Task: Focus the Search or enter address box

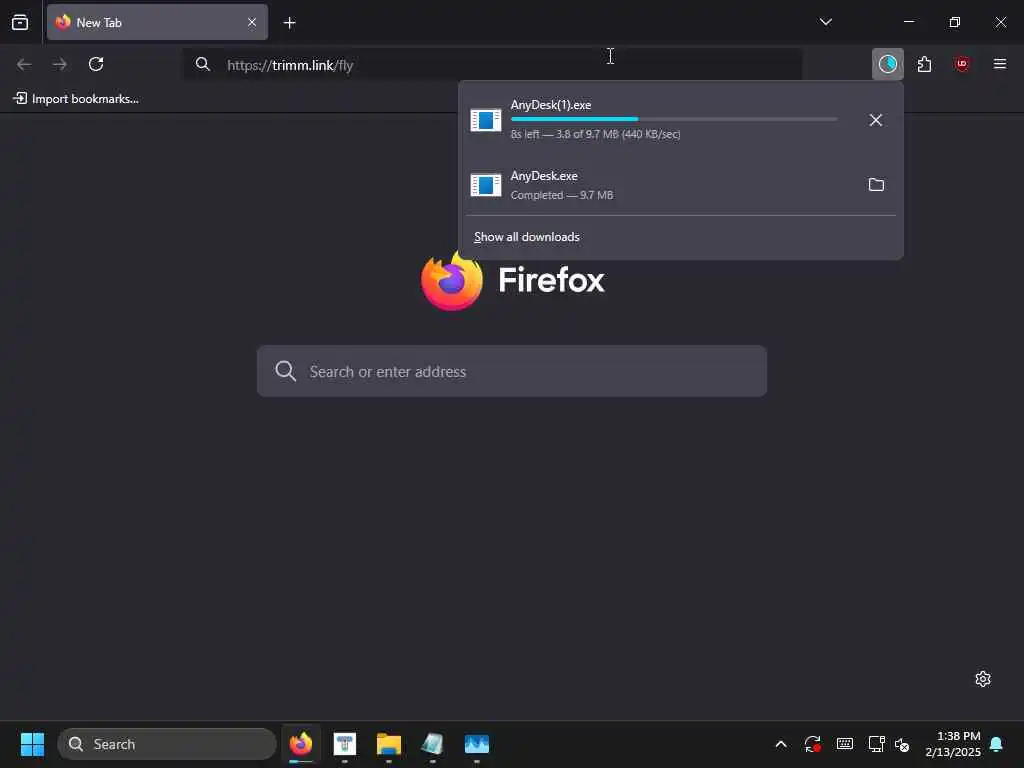Action: tap(511, 371)
